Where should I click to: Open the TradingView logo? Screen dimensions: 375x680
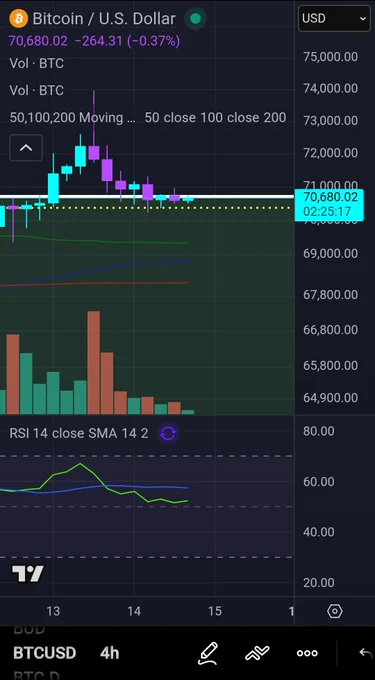coord(28,574)
